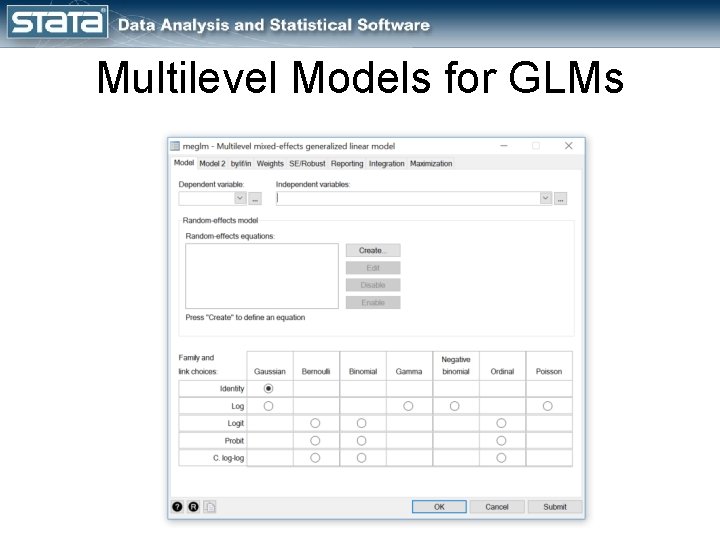Screen dimensions: 720x540
Task: Click the Random-effects equations list box
Action: 262,276
